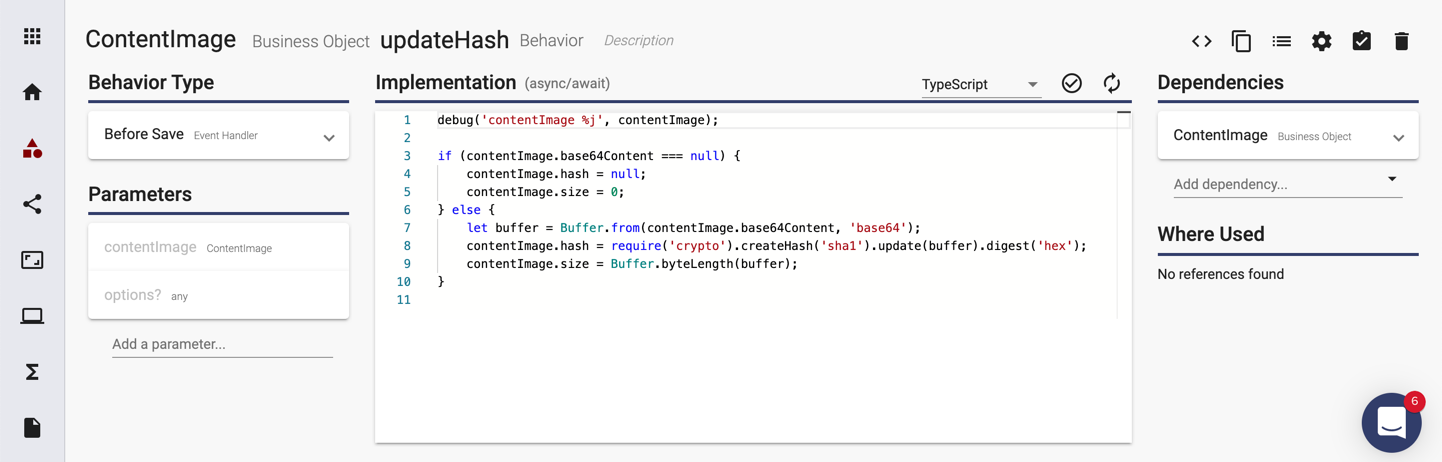Click the refresh icon next to Implementation

[x=1112, y=83]
